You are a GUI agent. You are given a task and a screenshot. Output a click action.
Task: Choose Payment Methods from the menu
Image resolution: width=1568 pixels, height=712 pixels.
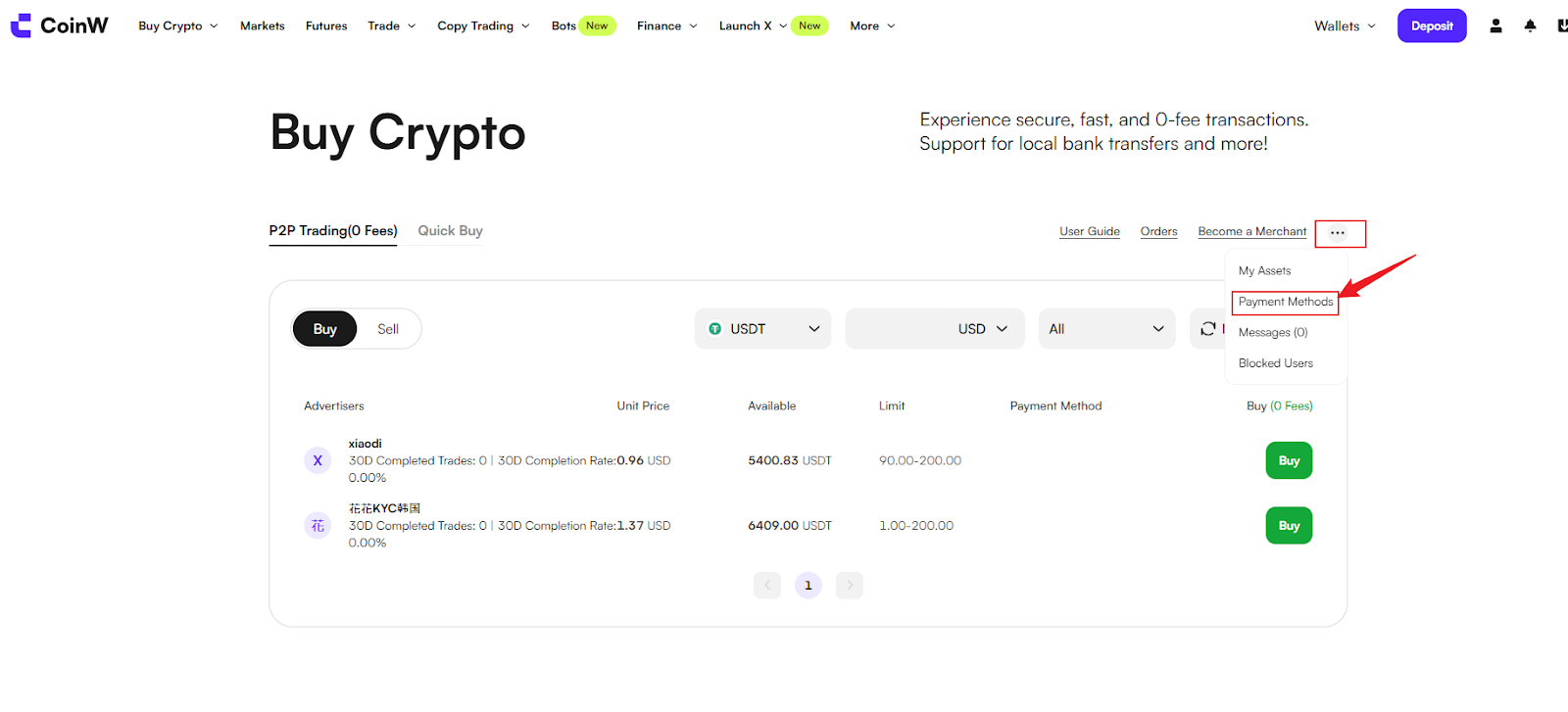(1286, 302)
